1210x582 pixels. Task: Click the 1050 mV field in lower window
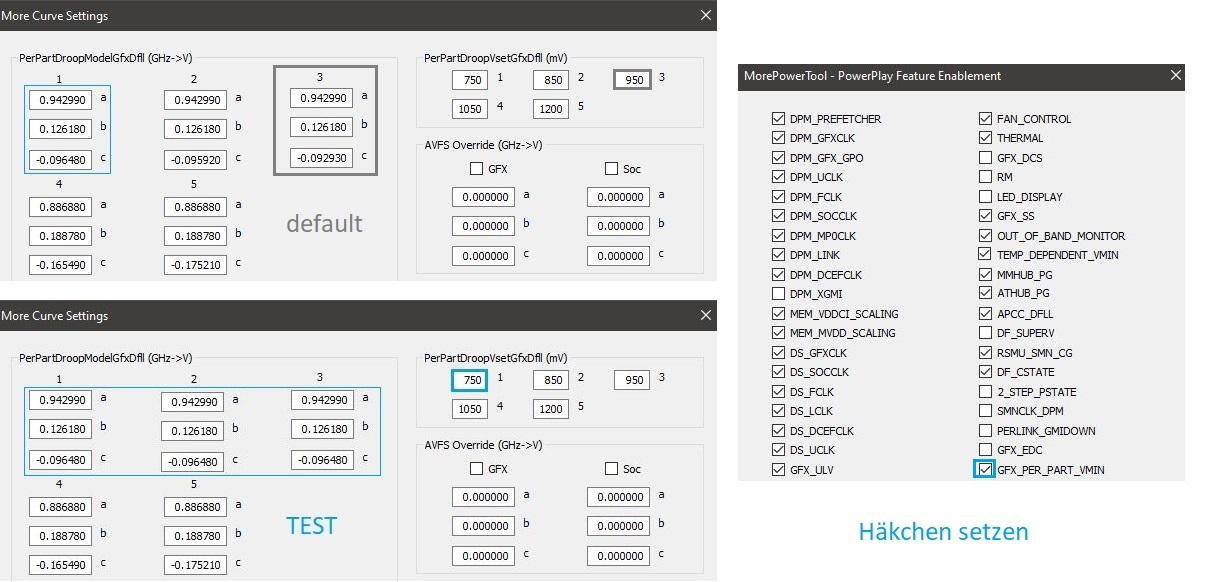coord(470,409)
